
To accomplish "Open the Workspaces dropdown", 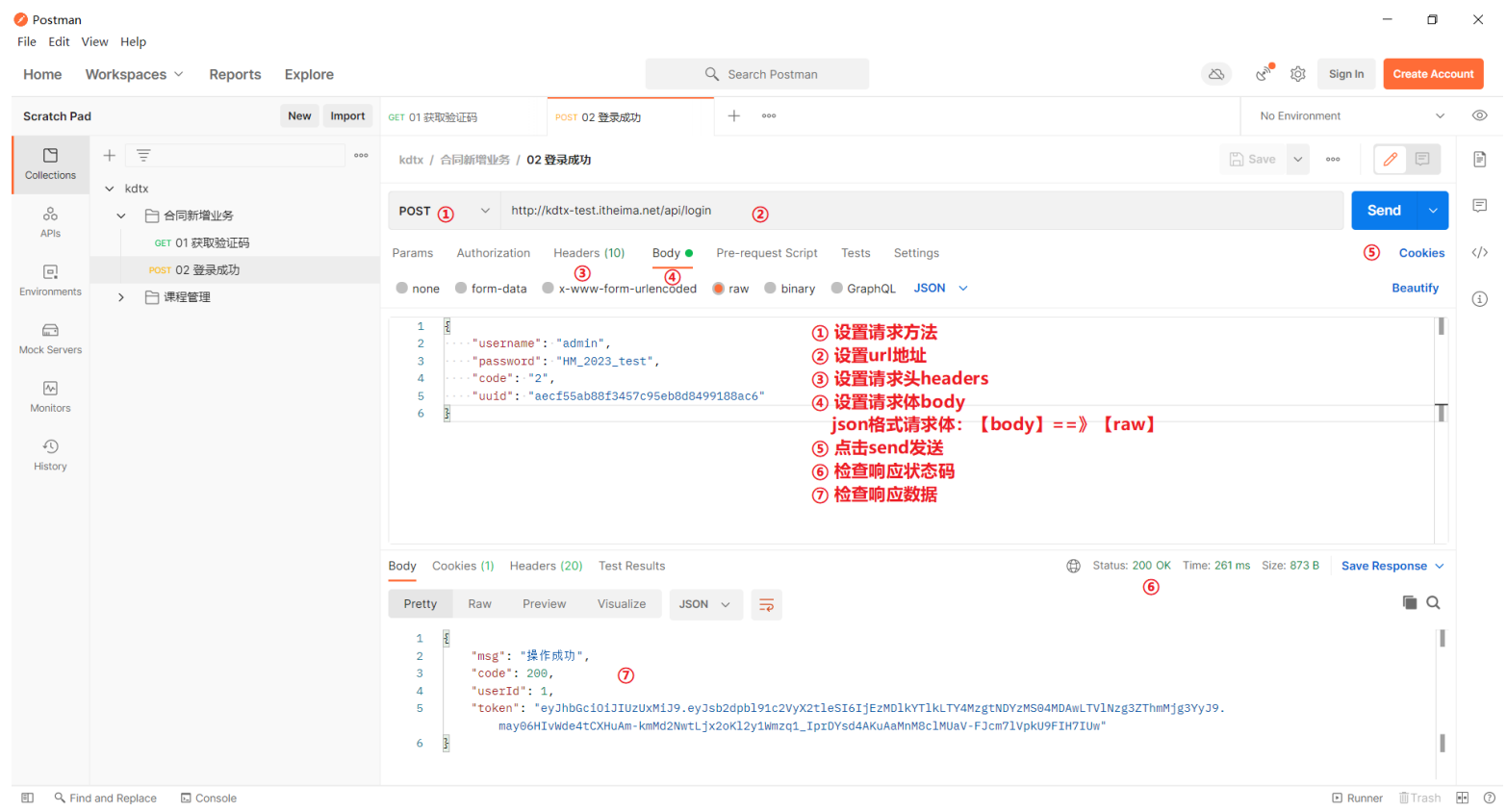I will pyautogui.click(x=135, y=74).
